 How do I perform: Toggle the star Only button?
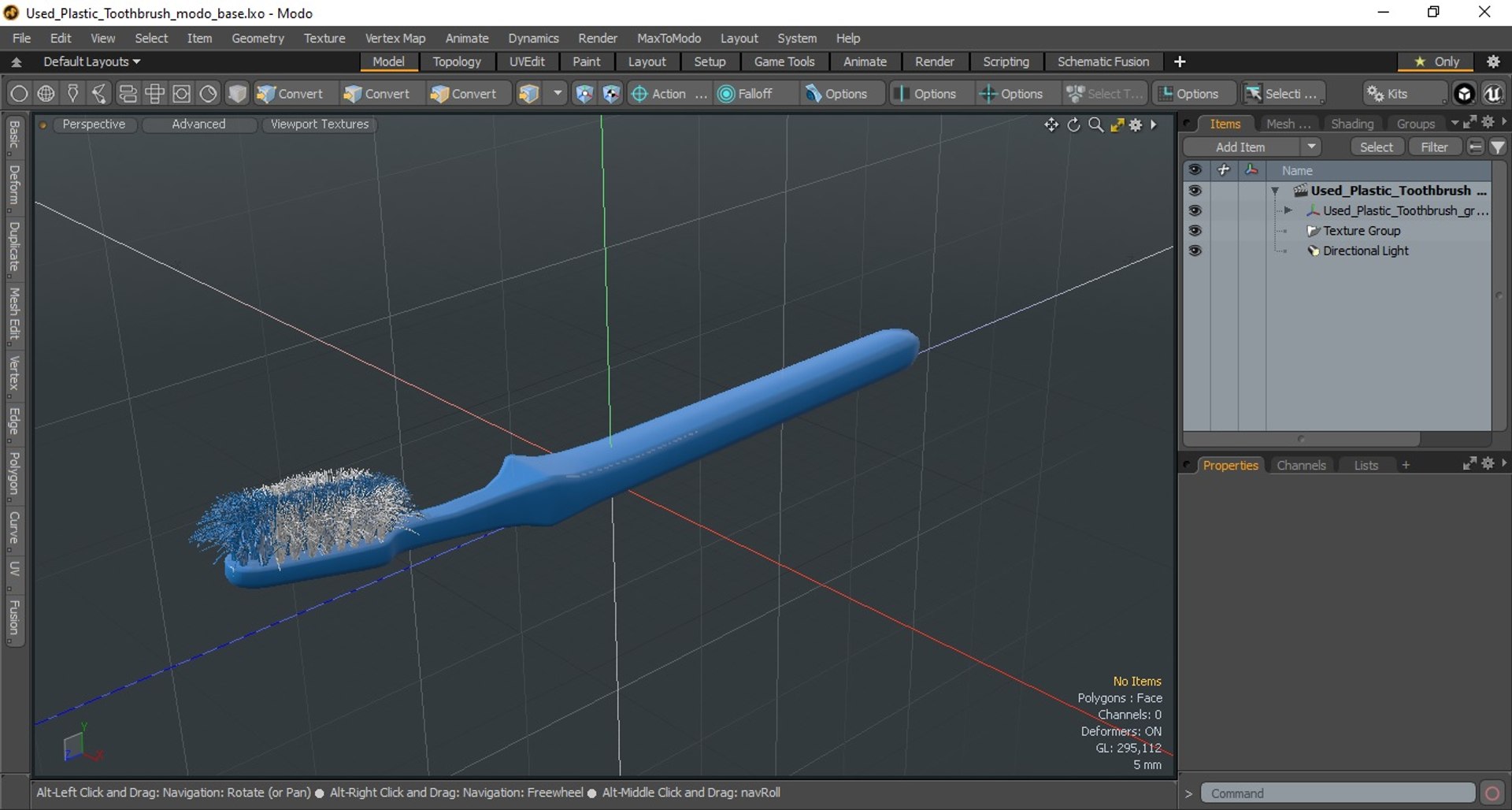coord(1437,61)
